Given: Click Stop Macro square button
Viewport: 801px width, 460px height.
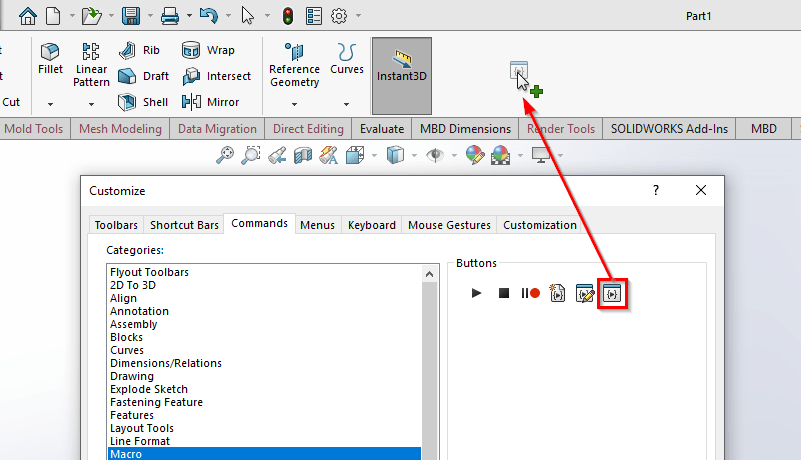Looking at the screenshot, I should point(504,293).
